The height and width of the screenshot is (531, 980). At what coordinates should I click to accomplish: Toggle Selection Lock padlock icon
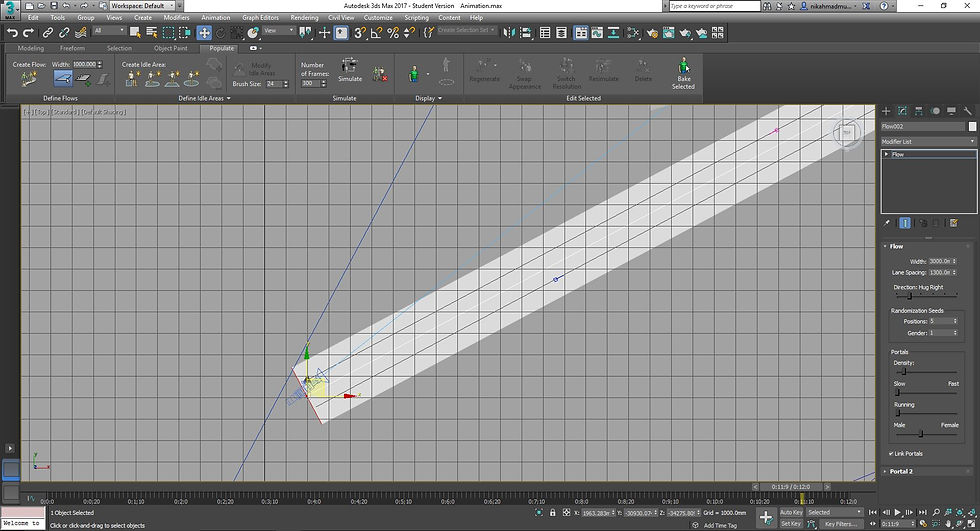[x=552, y=512]
